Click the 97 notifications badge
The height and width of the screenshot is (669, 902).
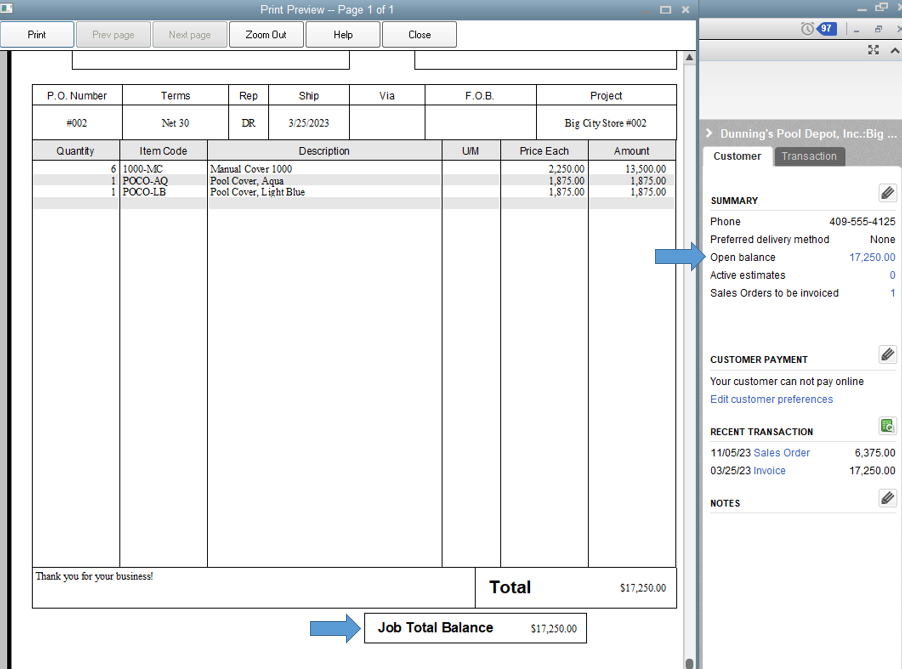(827, 29)
